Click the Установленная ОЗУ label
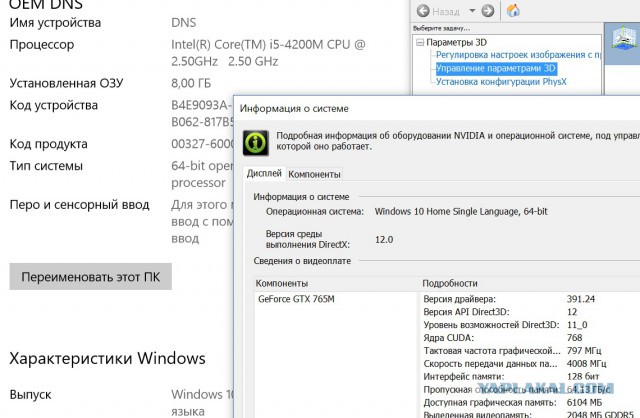Viewport: 640px width, 418px height. [x=66, y=83]
